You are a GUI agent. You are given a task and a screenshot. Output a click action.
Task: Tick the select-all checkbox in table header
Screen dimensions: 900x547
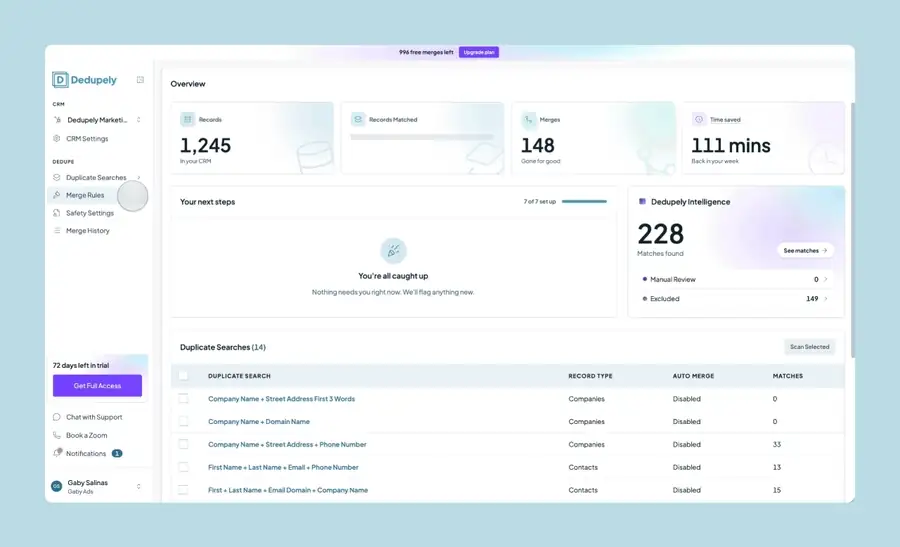coord(183,375)
